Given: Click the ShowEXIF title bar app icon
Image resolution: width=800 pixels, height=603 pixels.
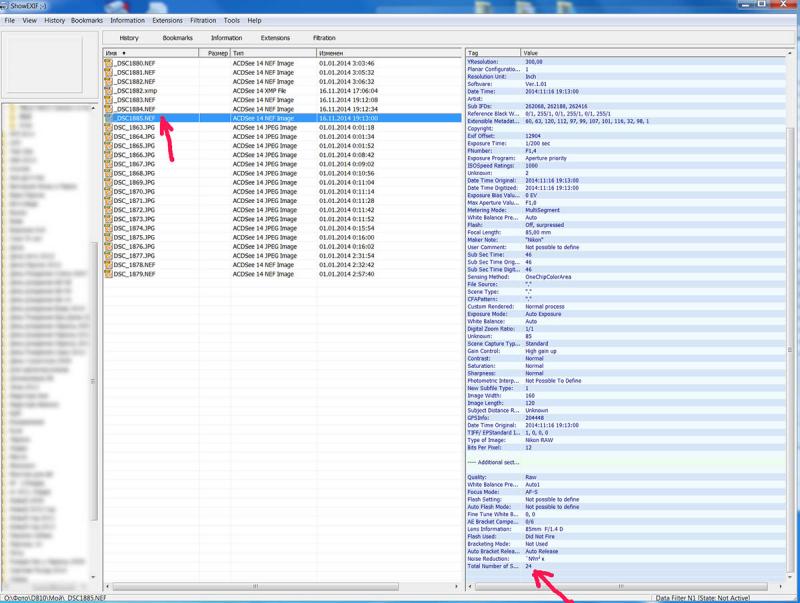Looking at the screenshot, I should pos(4,6).
